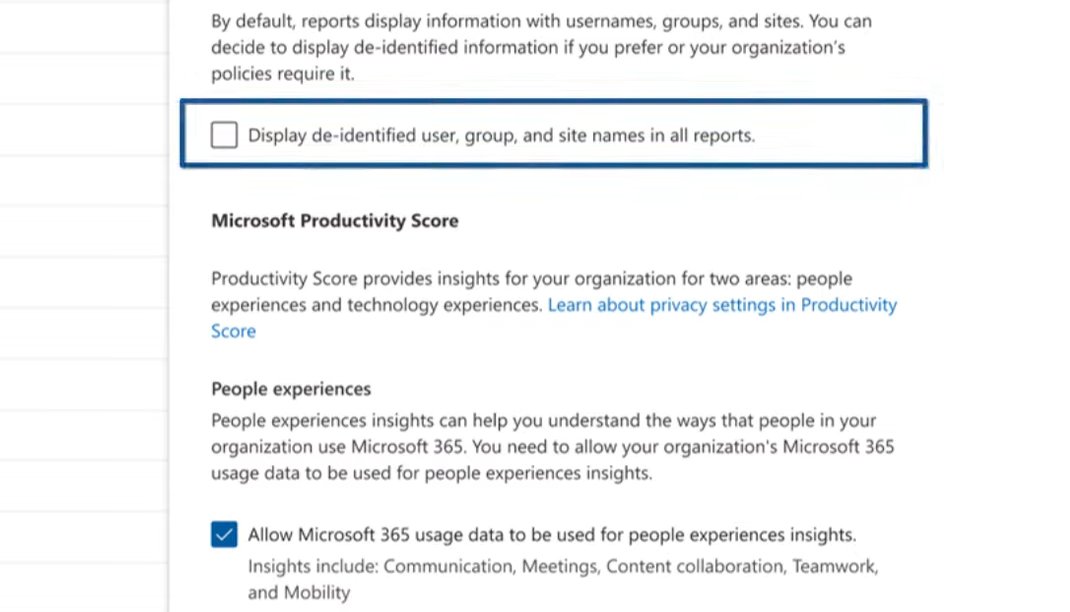Uncheck Allow Microsoft 365 usage data checkbox
The height and width of the screenshot is (612, 1070).
(224, 534)
